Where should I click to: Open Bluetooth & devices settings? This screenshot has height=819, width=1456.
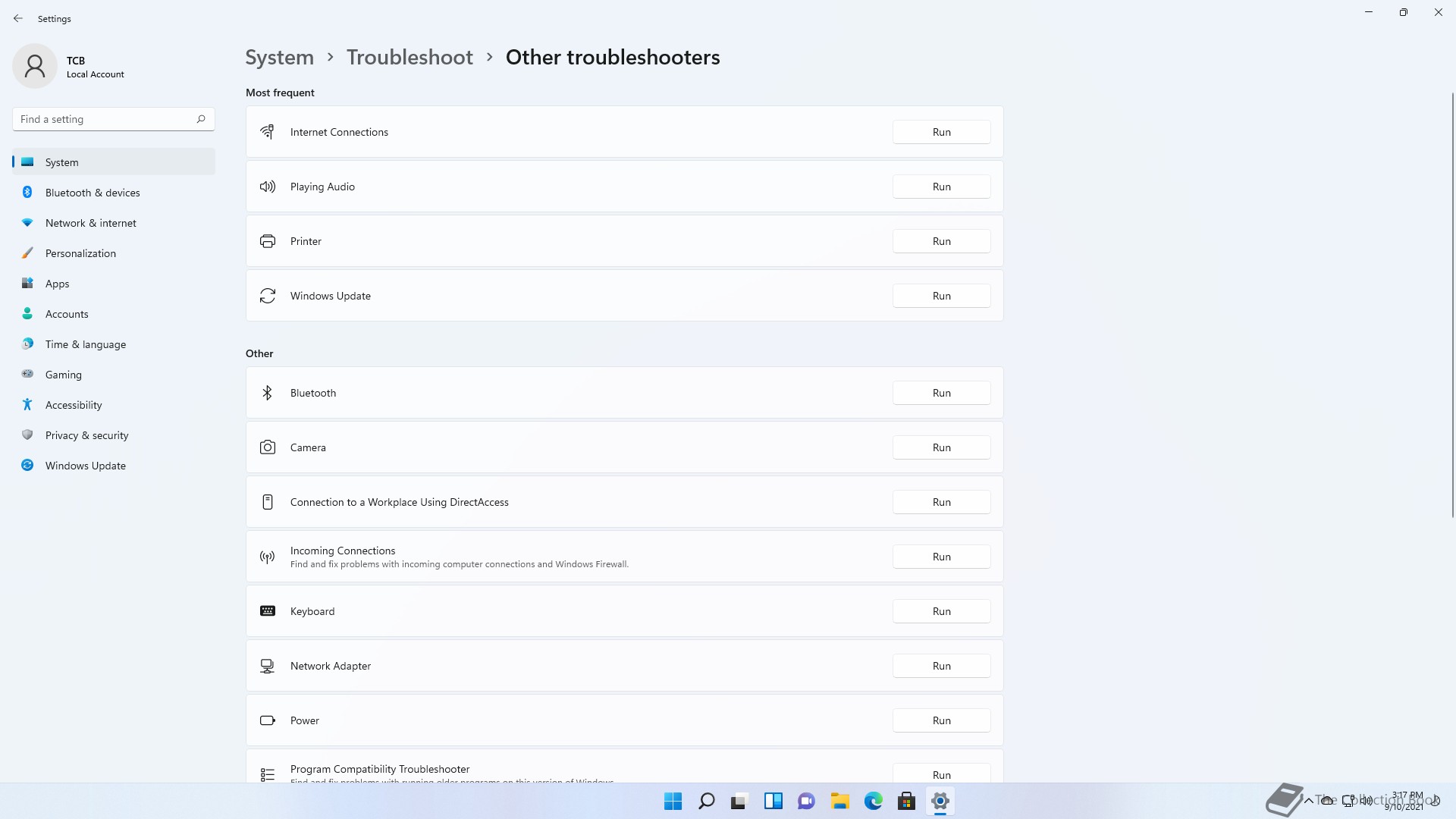[x=93, y=193]
